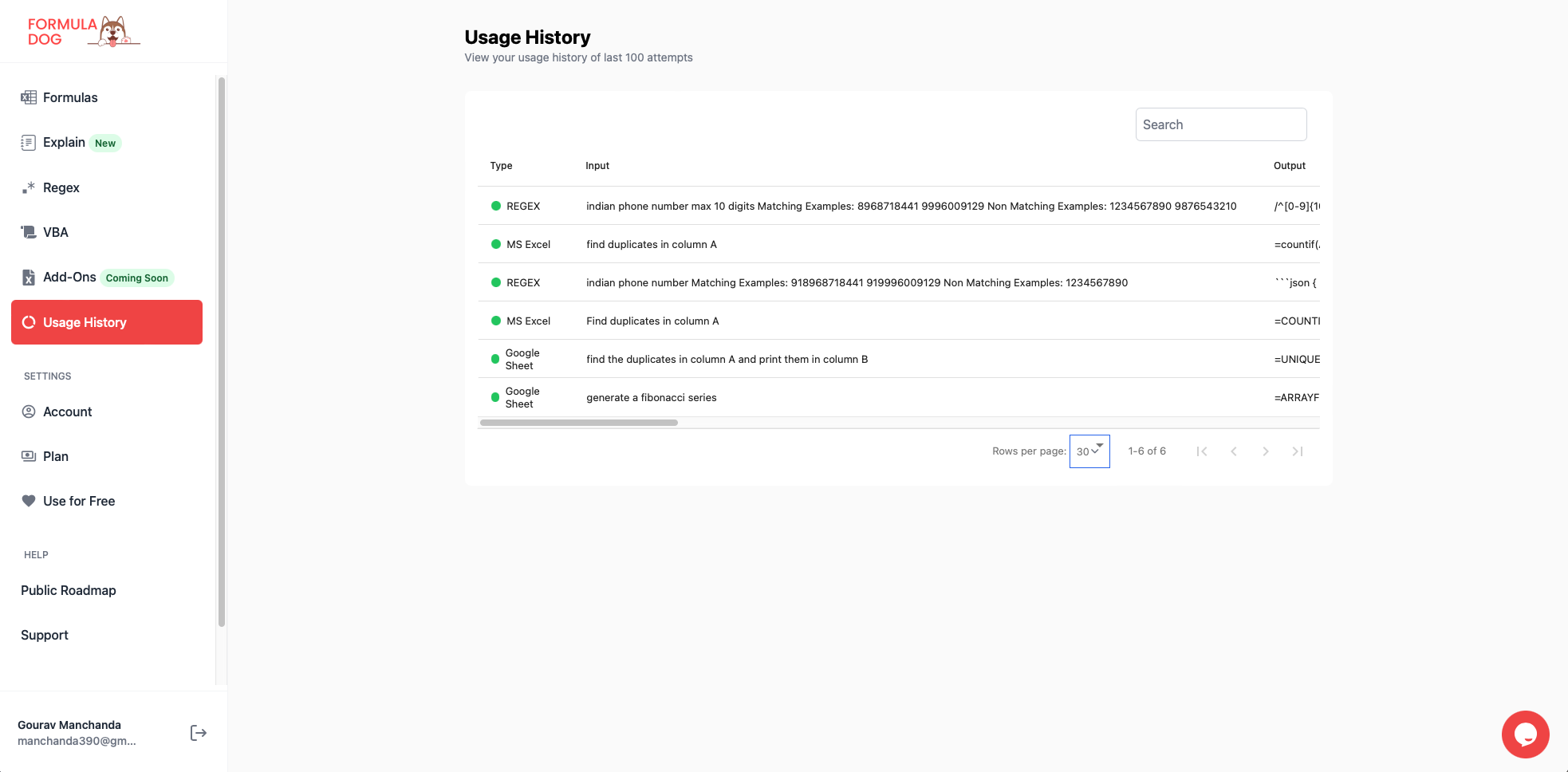Click the VBA script icon
The image size is (1568, 772).
pyautogui.click(x=29, y=232)
